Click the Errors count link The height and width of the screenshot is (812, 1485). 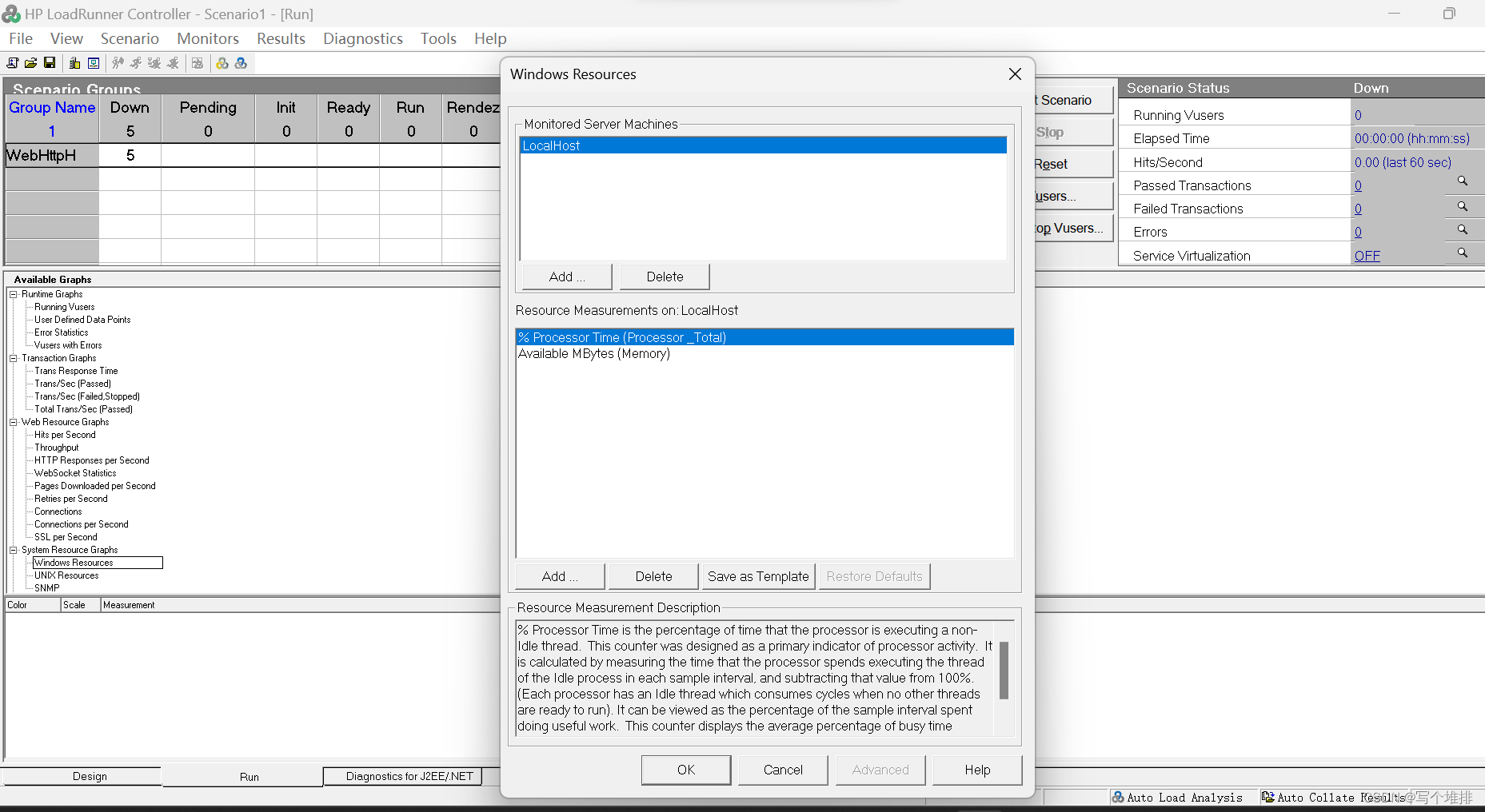(1358, 232)
